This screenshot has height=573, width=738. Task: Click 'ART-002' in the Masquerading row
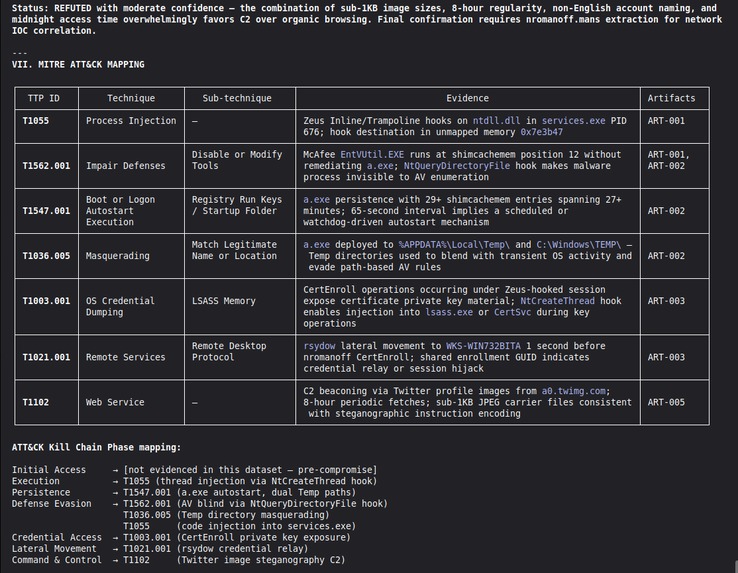point(666,256)
